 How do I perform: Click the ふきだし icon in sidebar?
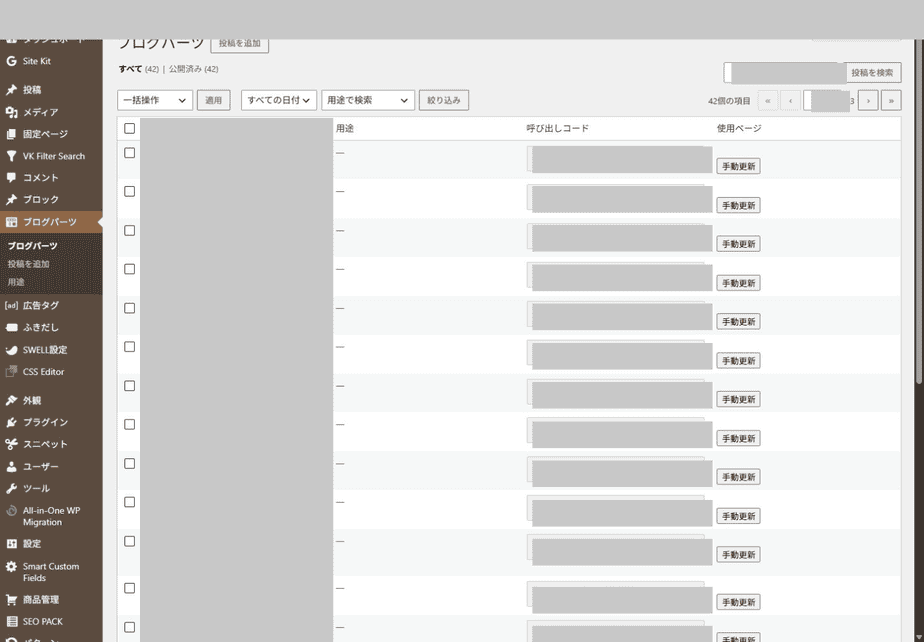[x=11, y=328]
